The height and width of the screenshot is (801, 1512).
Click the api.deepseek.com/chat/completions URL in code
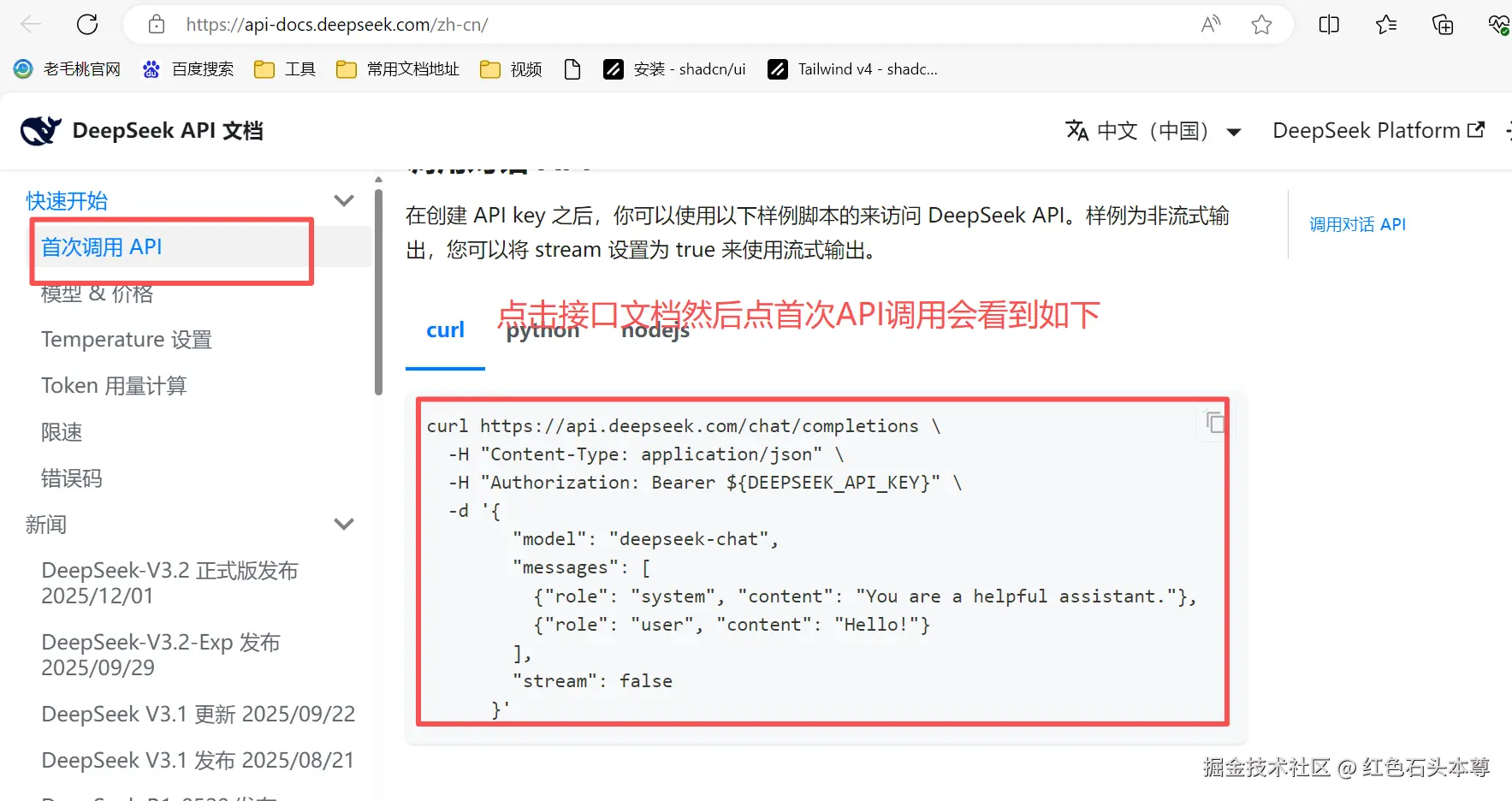click(x=699, y=426)
